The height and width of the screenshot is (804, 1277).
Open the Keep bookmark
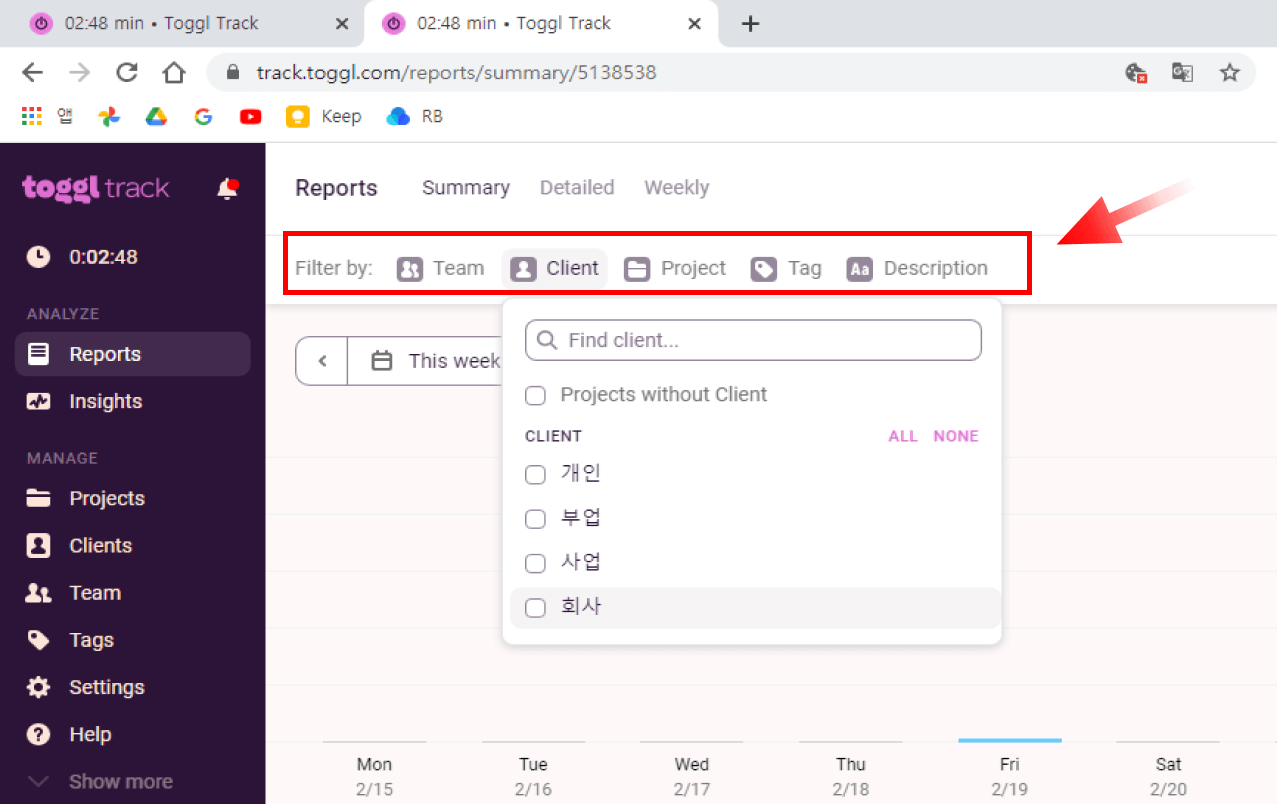(x=324, y=116)
